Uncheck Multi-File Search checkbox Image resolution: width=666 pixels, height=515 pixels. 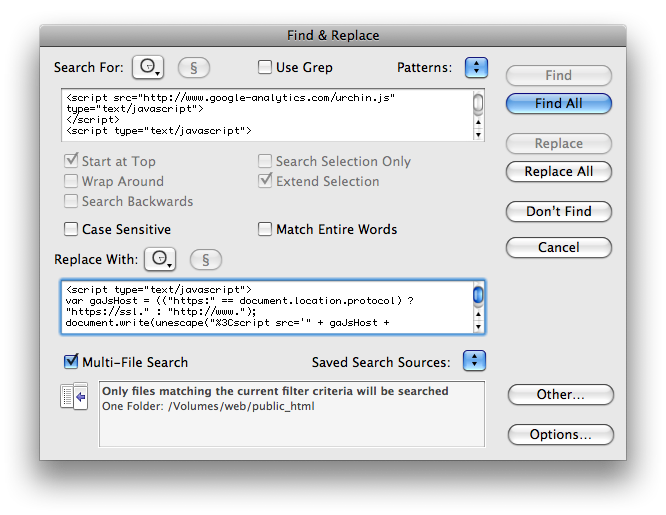(71, 361)
